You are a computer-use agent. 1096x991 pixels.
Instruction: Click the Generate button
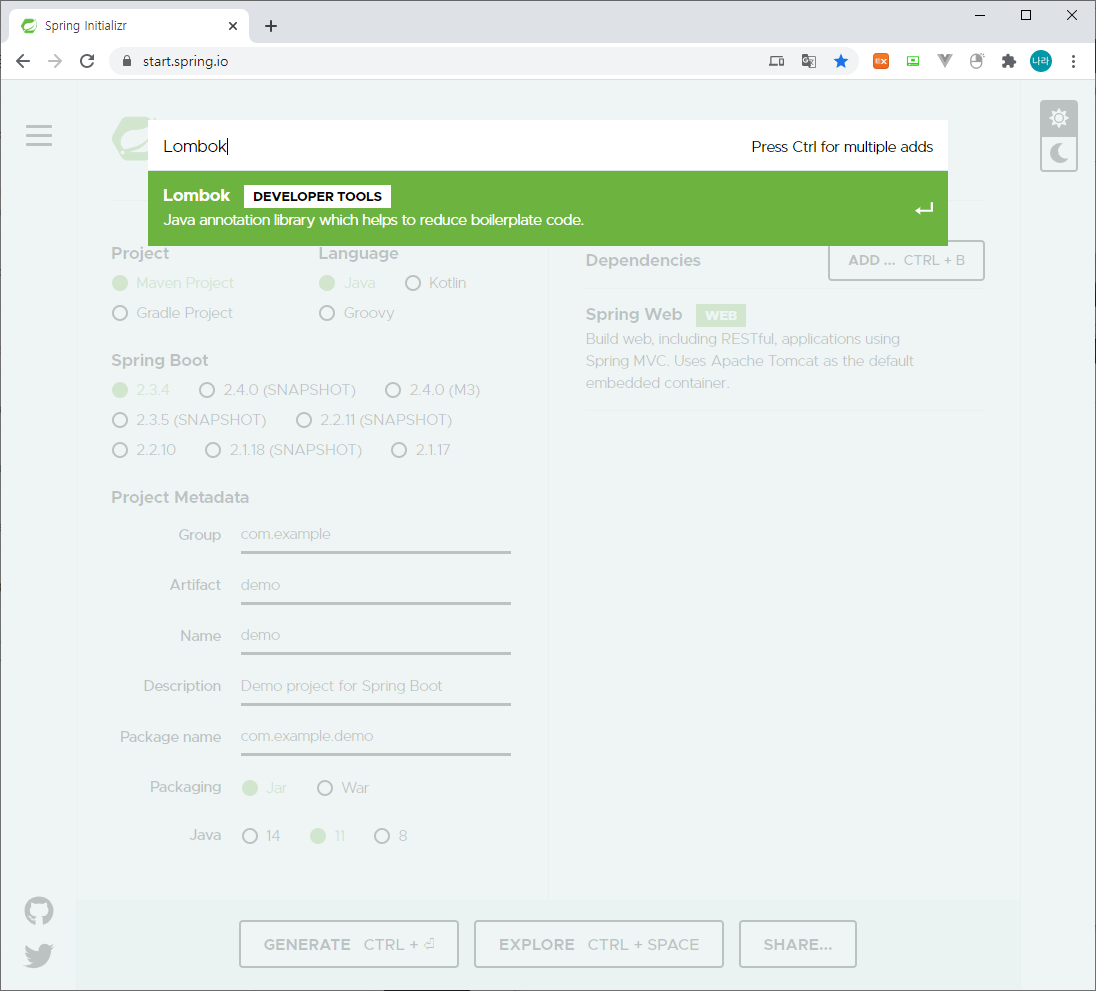(349, 944)
